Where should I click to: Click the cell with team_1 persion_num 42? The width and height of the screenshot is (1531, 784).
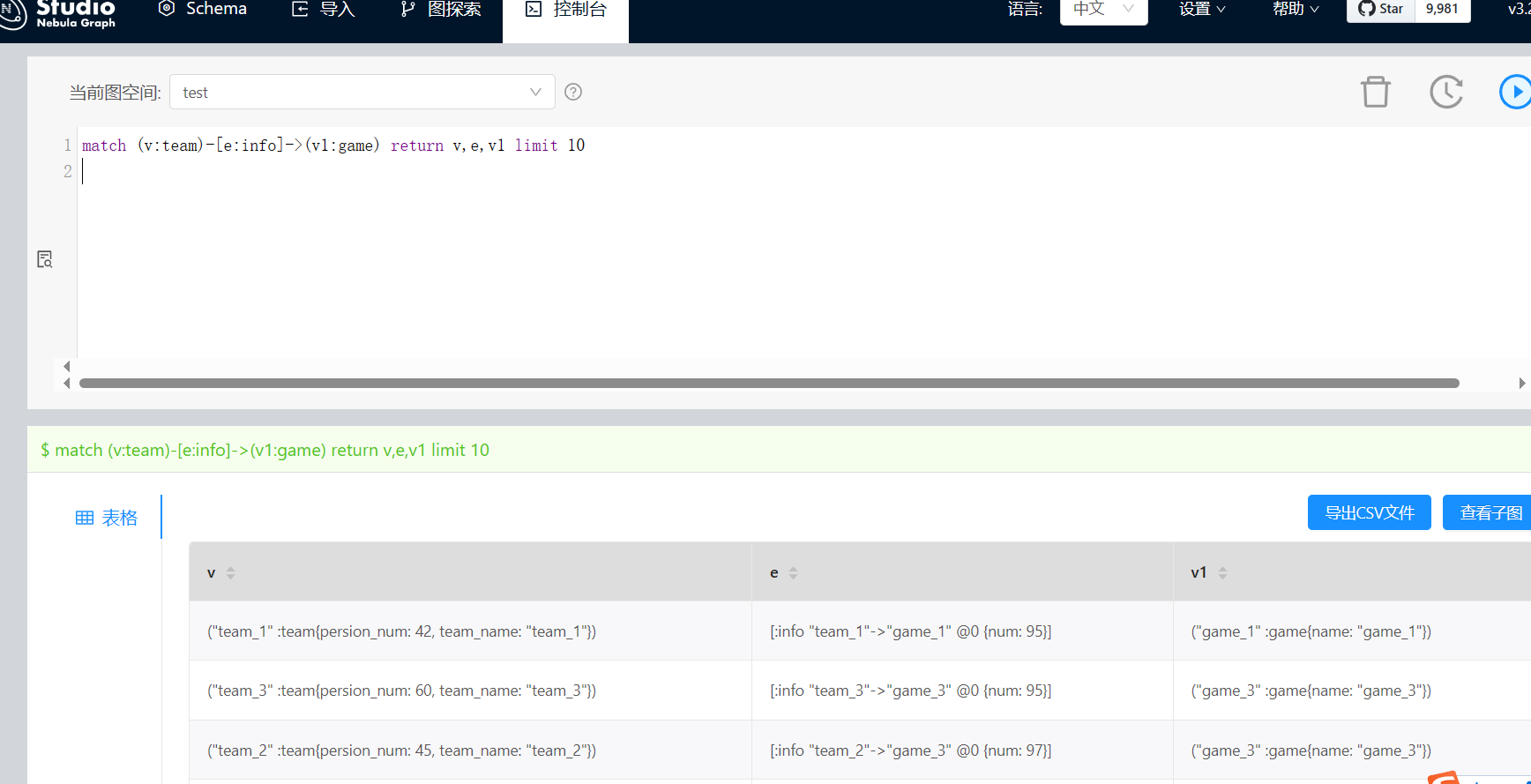pyautogui.click(x=471, y=631)
